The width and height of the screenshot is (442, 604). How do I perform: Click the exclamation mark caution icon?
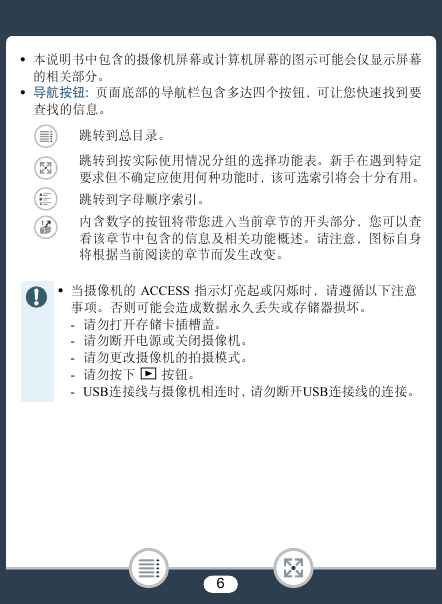pos(37,297)
